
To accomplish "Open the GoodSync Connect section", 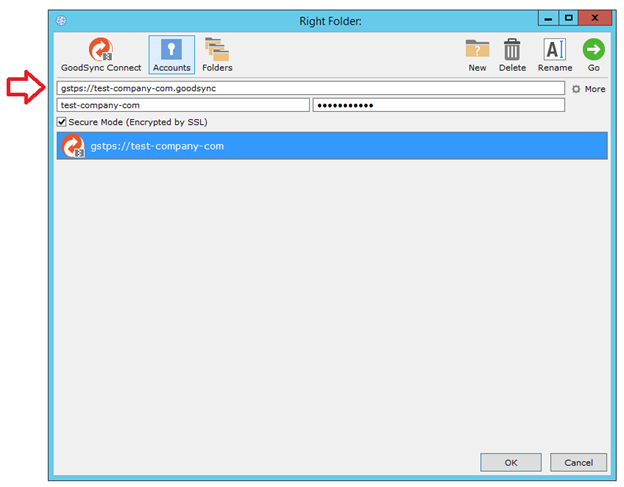I will pyautogui.click(x=101, y=54).
